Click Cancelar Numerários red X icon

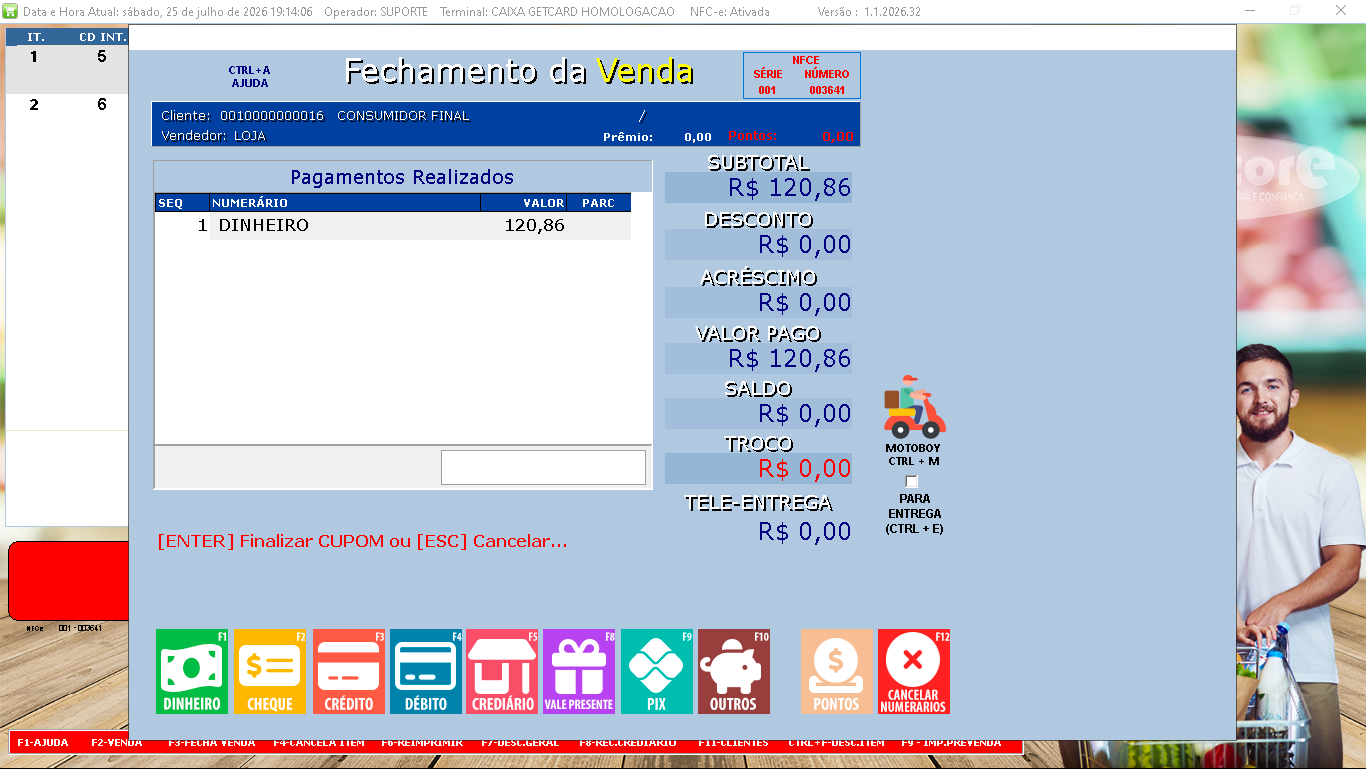pos(914,671)
